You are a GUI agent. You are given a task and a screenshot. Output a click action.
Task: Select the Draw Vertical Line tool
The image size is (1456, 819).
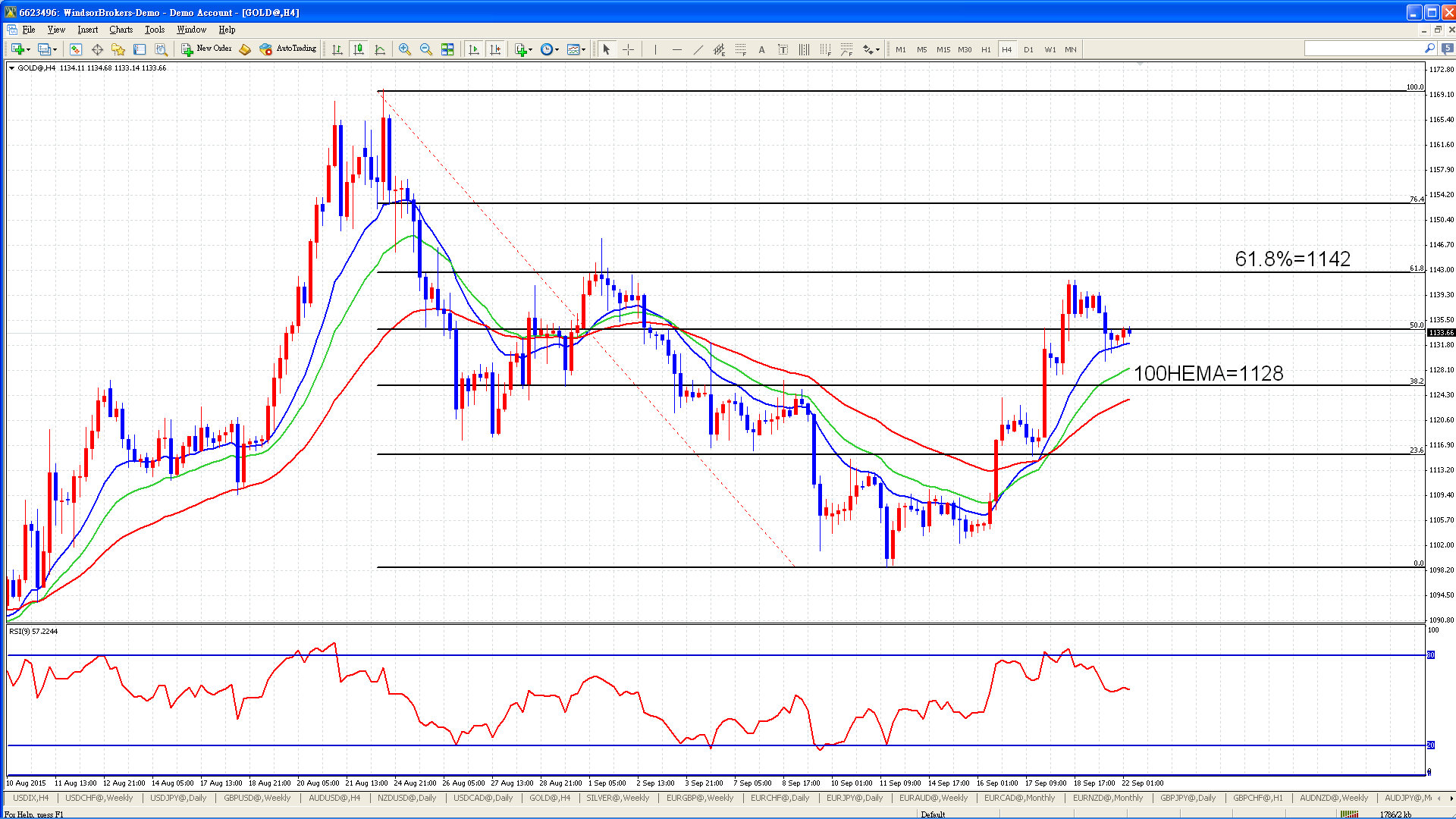[x=654, y=49]
